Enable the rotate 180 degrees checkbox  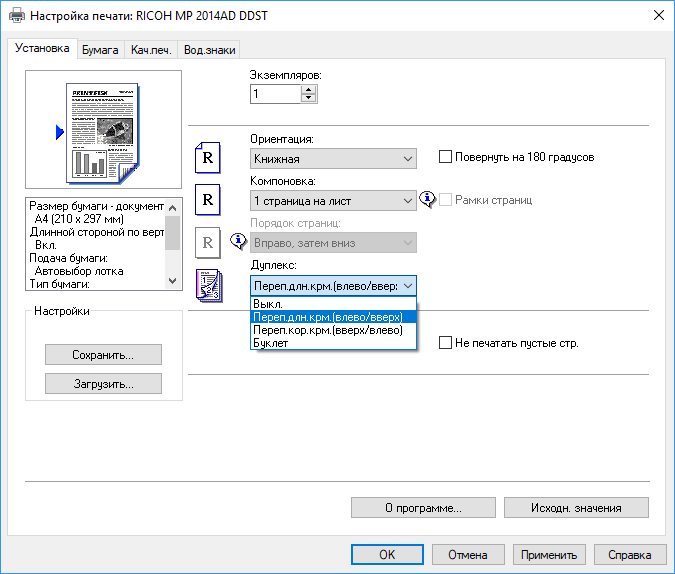(446, 157)
